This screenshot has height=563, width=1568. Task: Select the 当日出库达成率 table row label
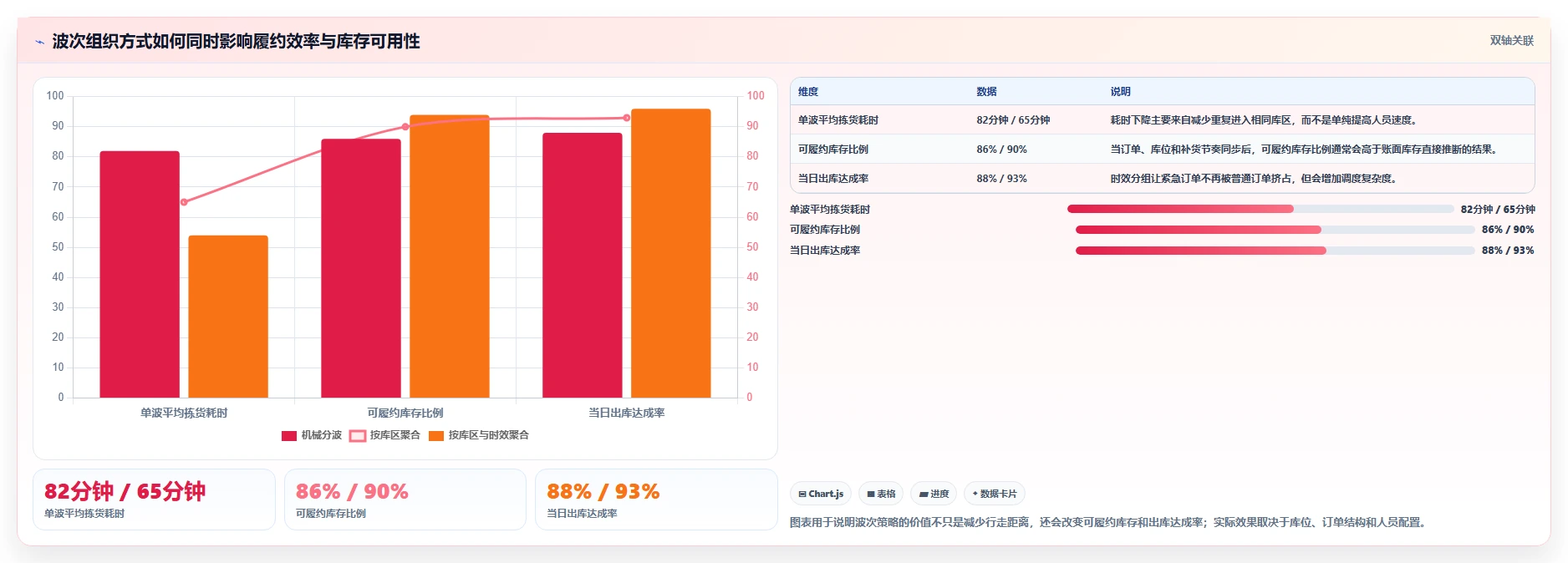click(833, 179)
